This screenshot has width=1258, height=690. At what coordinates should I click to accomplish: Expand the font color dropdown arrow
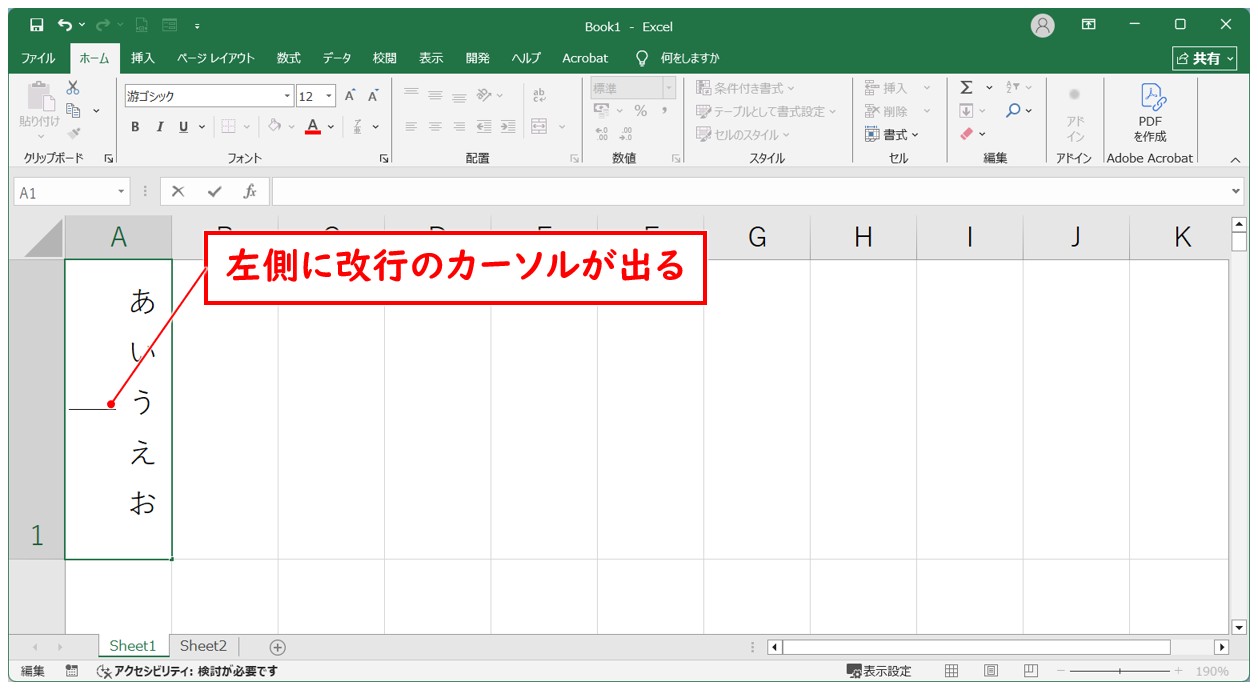(331, 127)
